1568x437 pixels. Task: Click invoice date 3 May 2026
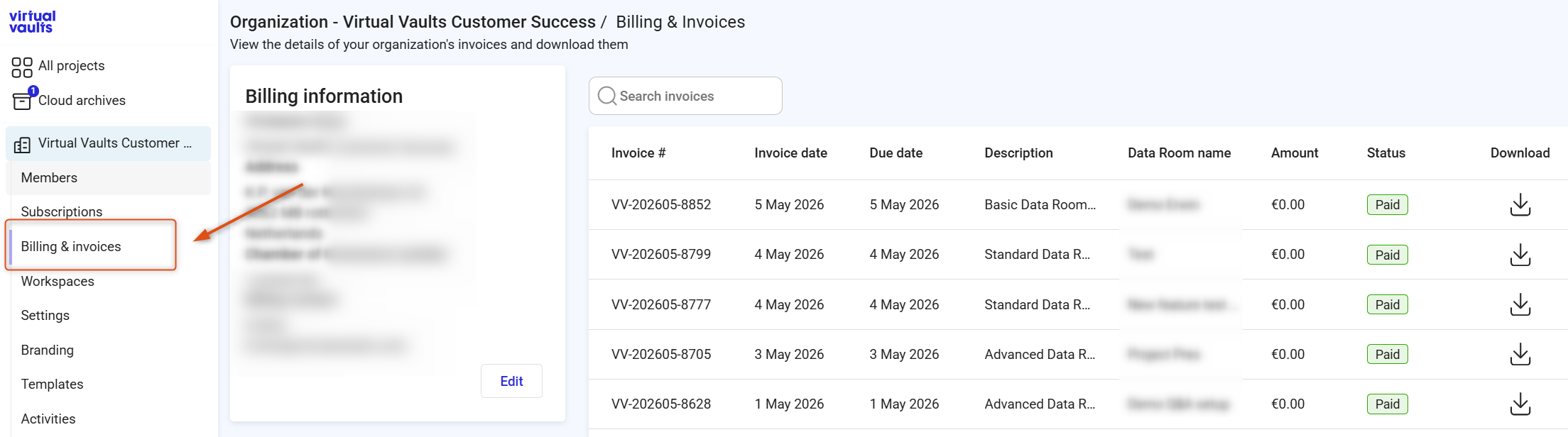pyautogui.click(x=789, y=354)
